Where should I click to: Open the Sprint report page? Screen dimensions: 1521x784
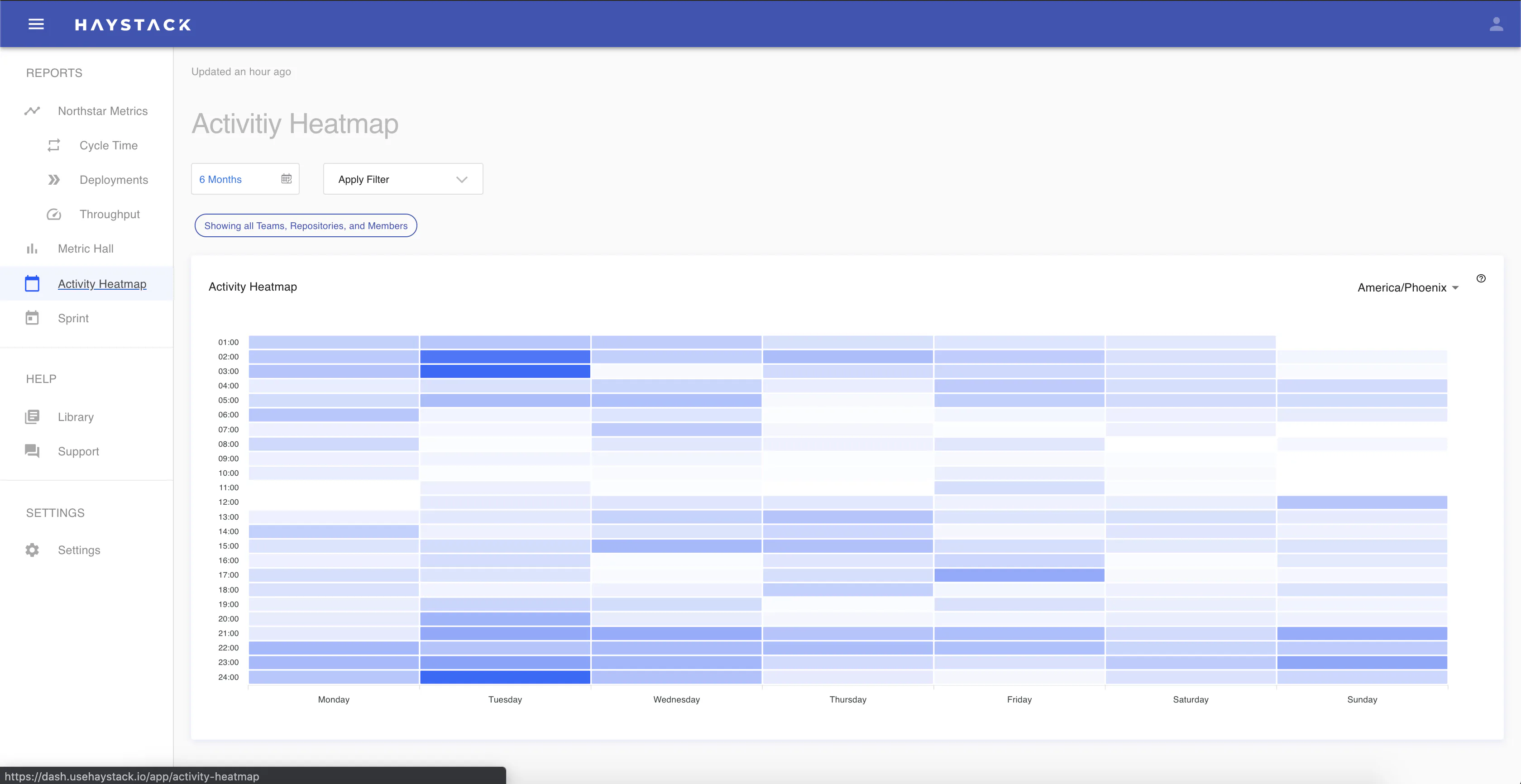(x=73, y=318)
